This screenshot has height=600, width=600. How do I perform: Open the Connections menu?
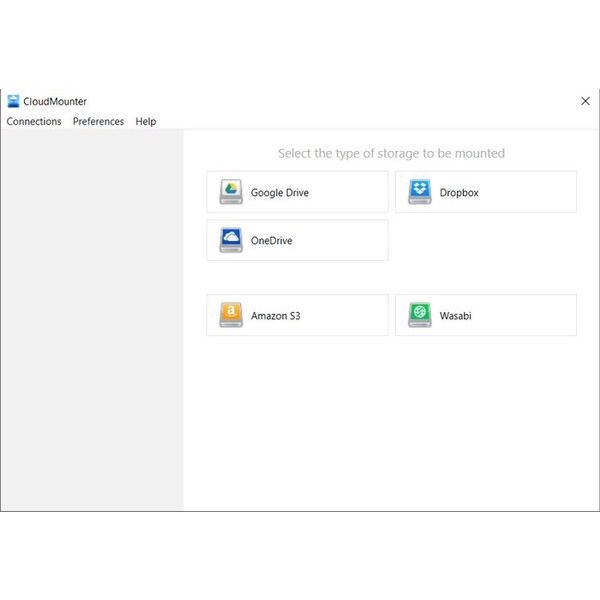(34, 121)
